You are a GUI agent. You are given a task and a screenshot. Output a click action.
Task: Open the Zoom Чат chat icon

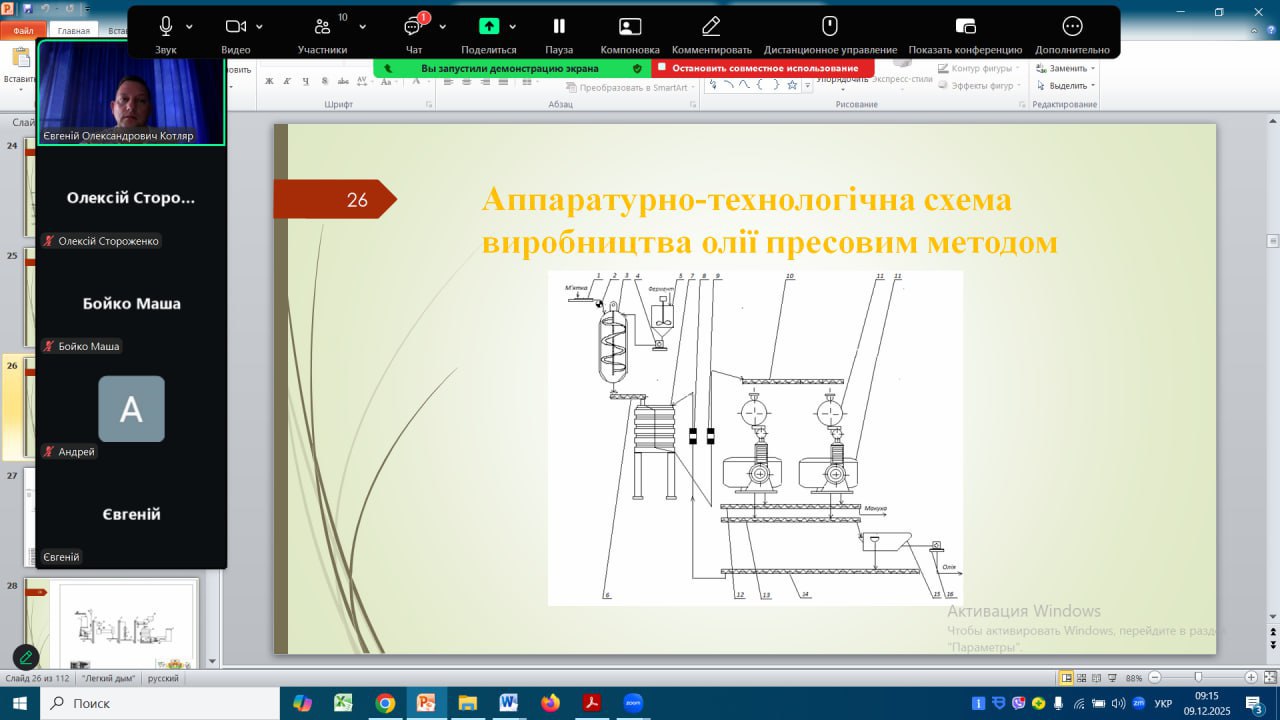(413, 26)
